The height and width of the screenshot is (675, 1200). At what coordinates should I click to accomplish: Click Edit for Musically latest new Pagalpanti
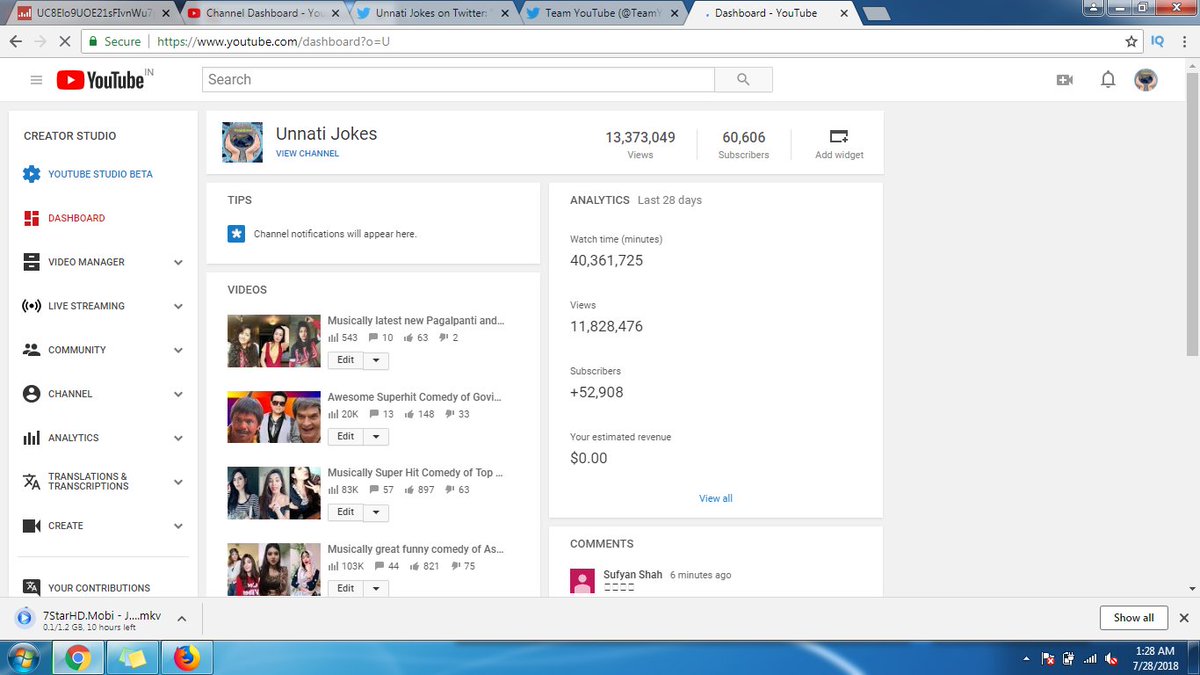pos(345,361)
